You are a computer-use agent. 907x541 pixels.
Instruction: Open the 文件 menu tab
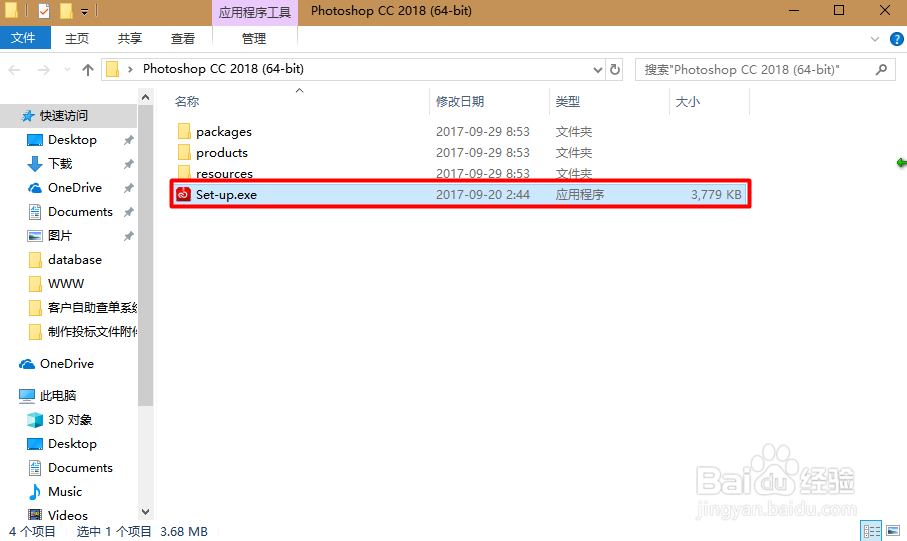point(25,38)
